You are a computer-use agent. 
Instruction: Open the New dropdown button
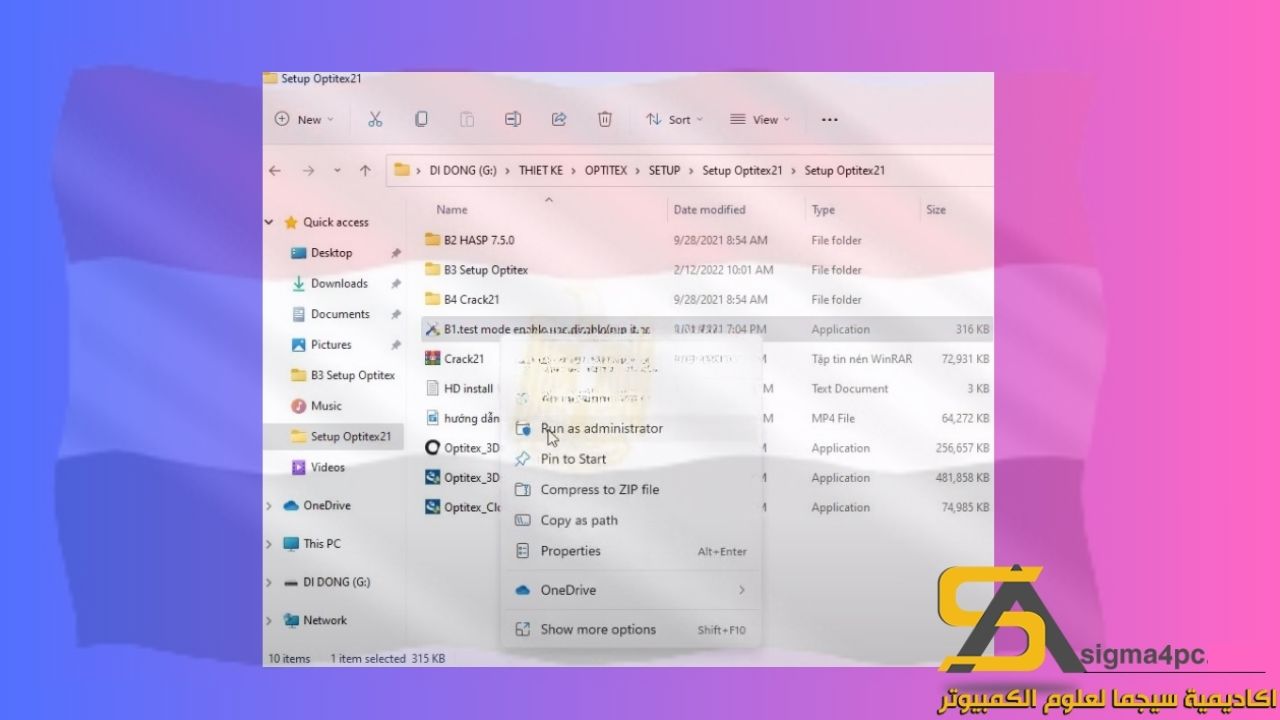click(x=304, y=119)
